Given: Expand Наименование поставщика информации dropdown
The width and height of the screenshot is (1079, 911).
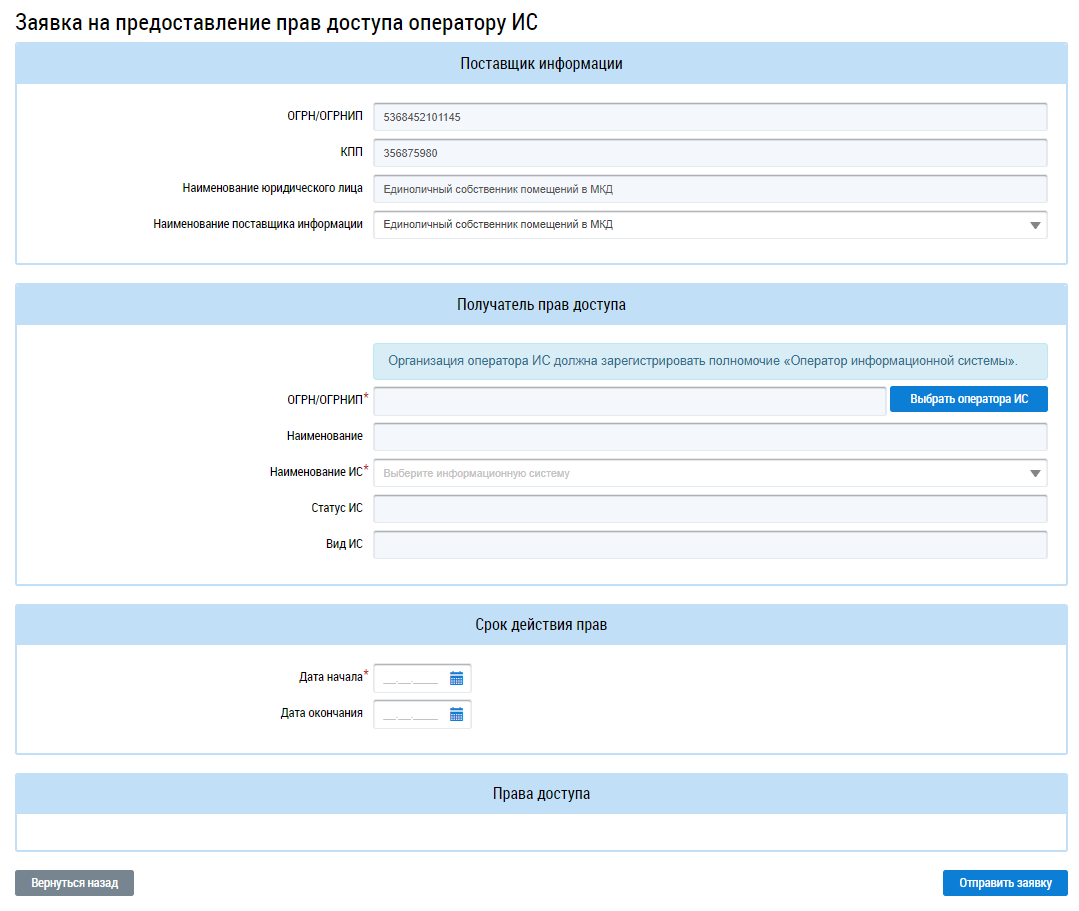Looking at the screenshot, I should point(1035,225).
